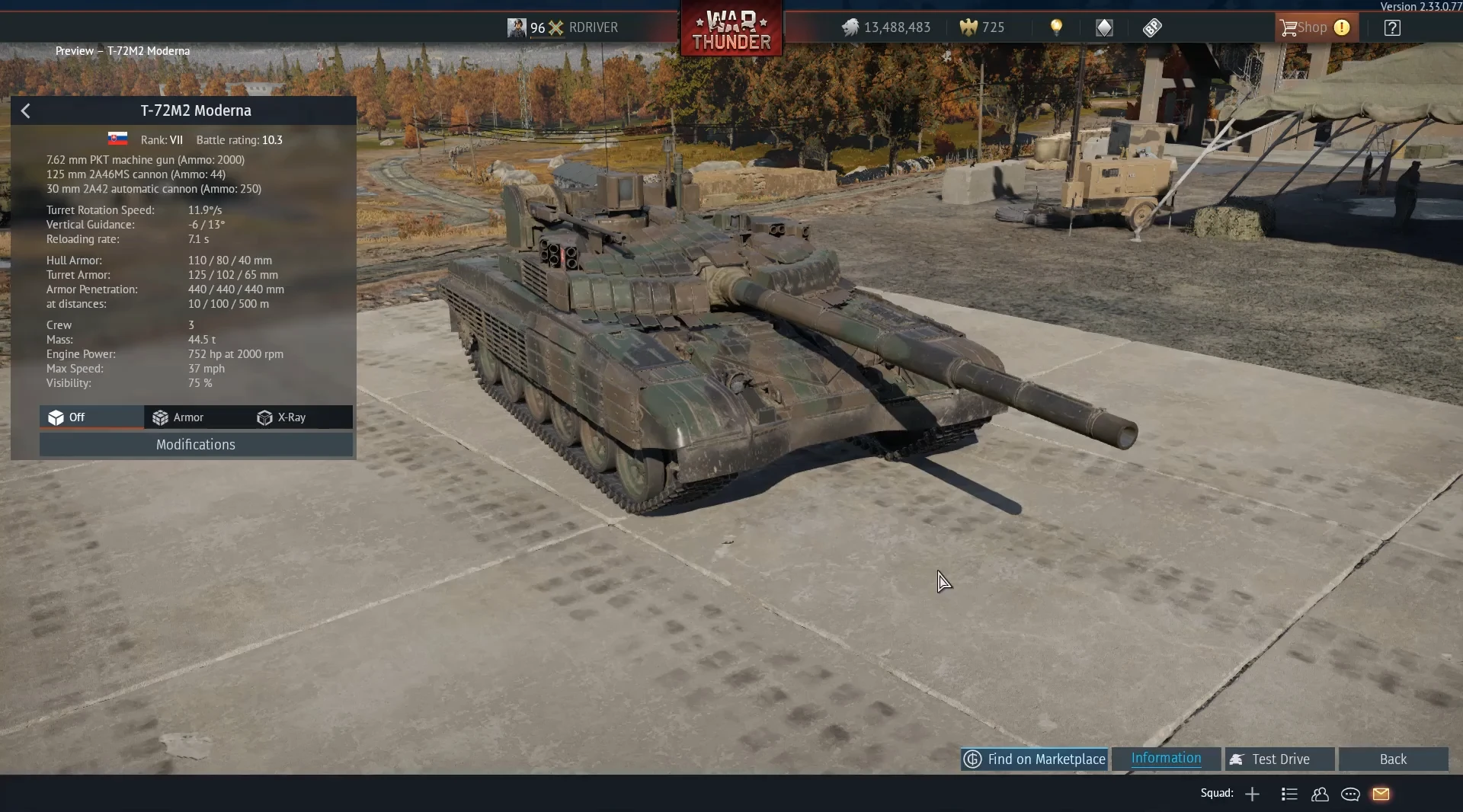This screenshot has height=812, width=1463.
Task: Start a Test Drive
Action: click(x=1279, y=759)
